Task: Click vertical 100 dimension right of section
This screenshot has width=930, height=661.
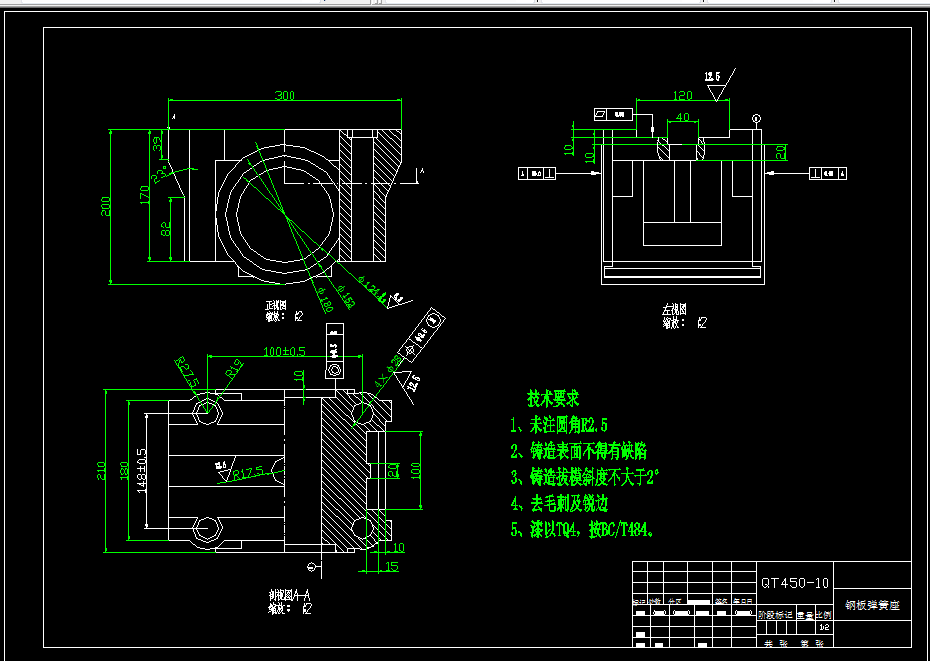Action: pos(415,471)
